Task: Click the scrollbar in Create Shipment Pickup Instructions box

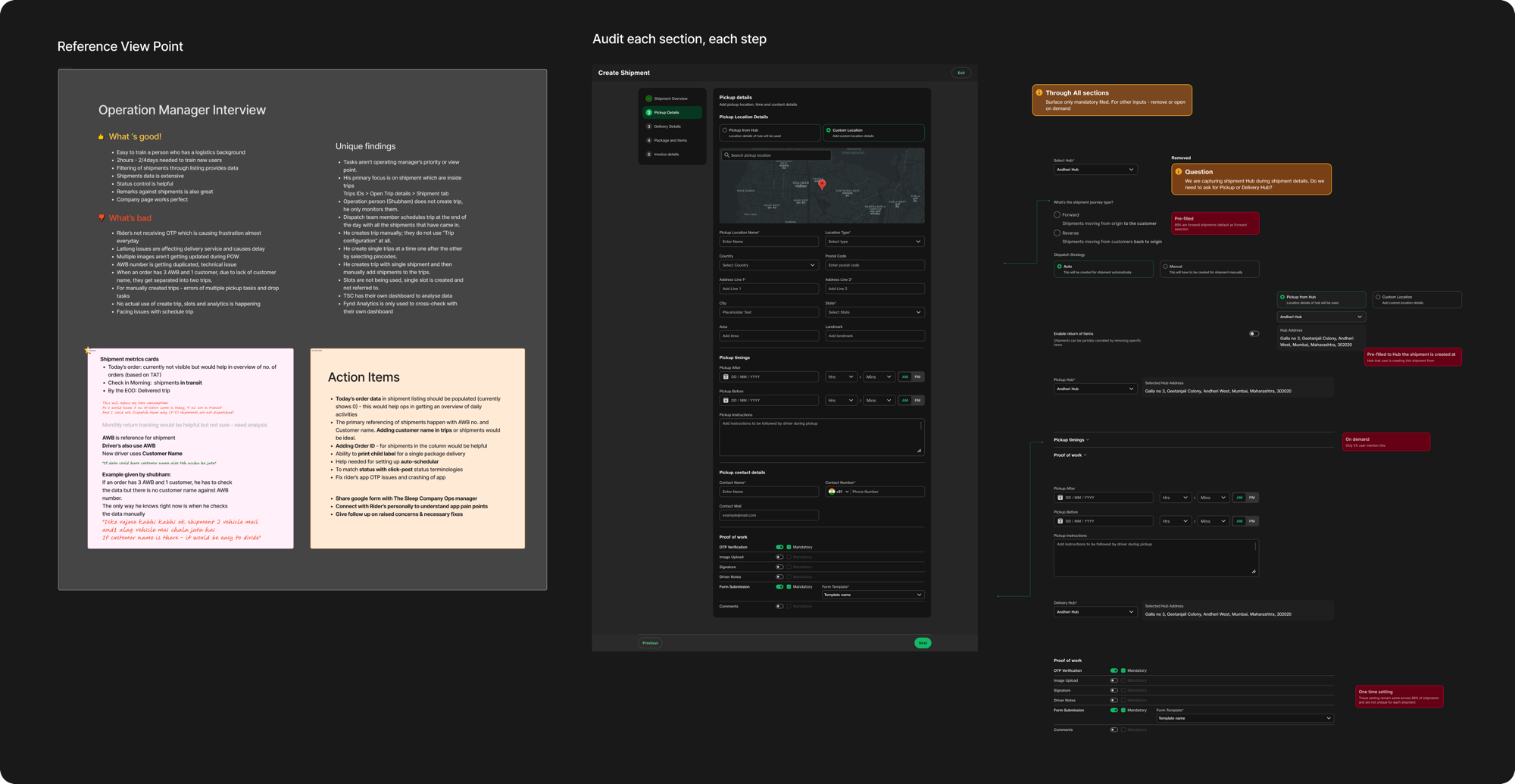Action: click(x=921, y=426)
